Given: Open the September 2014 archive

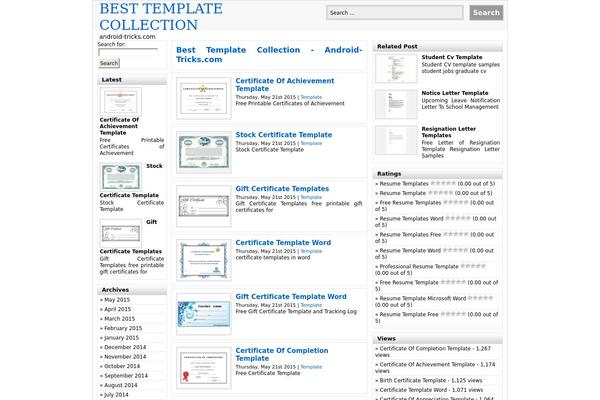Looking at the screenshot, I should pyautogui.click(x=126, y=376).
